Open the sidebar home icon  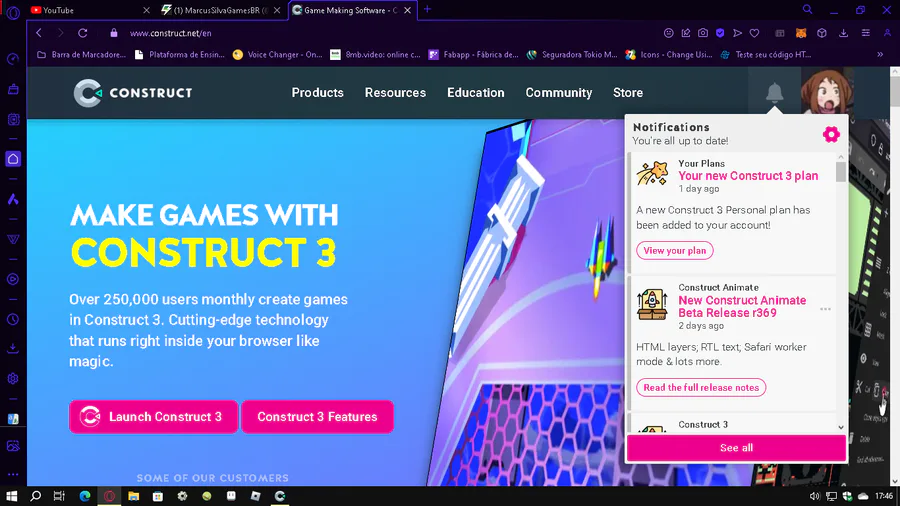tap(13, 159)
